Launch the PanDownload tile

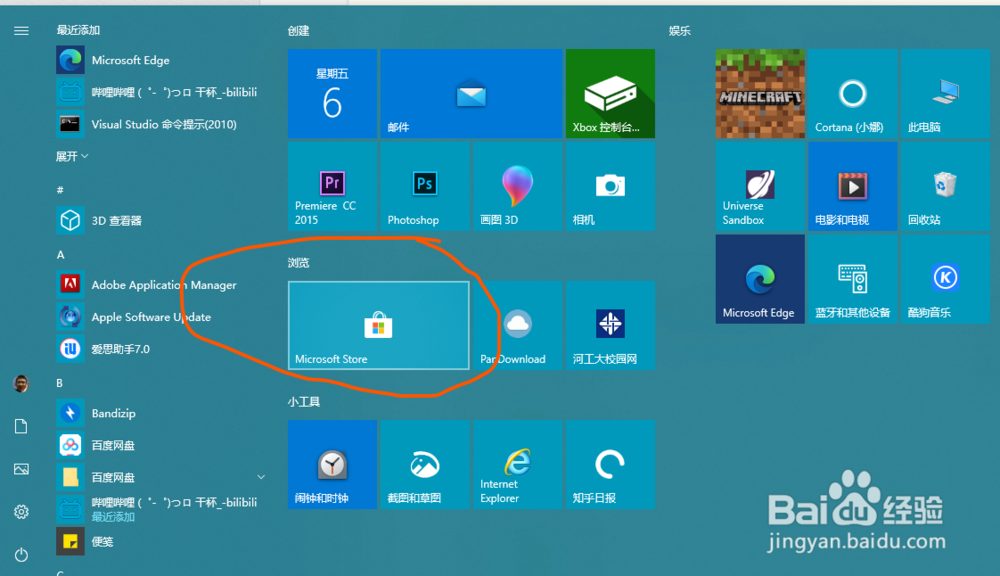(x=517, y=325)
